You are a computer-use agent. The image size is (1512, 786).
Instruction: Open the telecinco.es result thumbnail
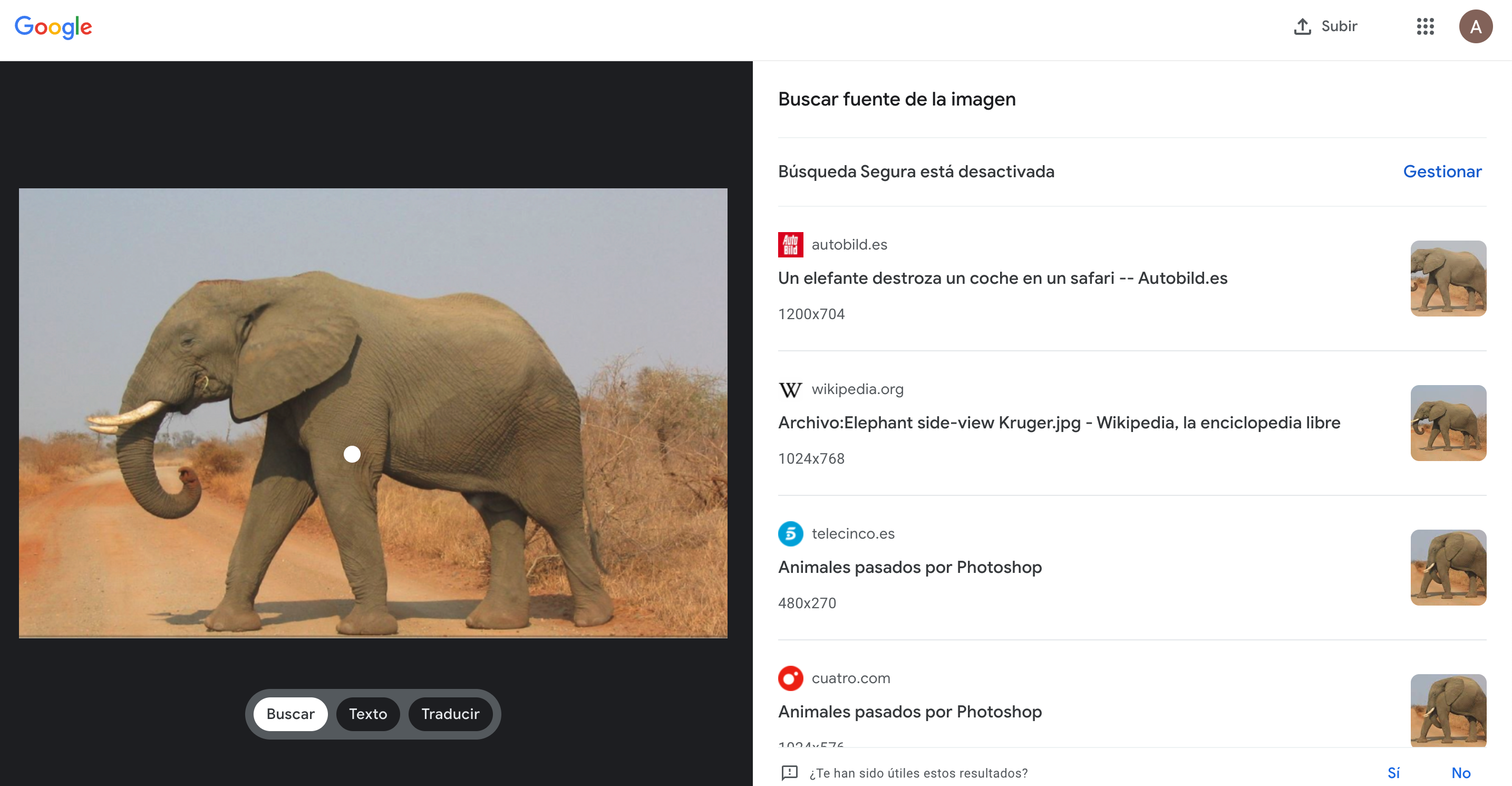click(x=1448, y=567)
